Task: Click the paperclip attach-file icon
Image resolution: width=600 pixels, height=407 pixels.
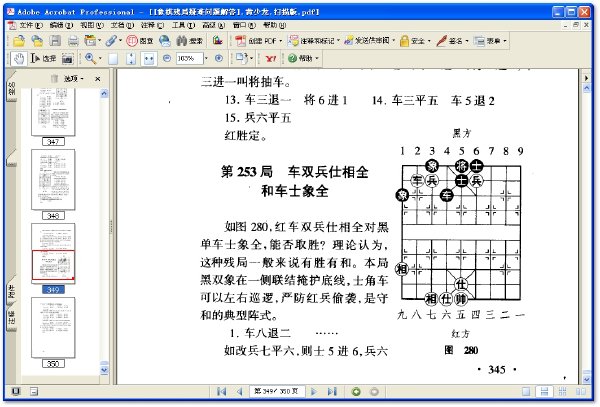Action: pyautogui.click(x=111, y=41)
